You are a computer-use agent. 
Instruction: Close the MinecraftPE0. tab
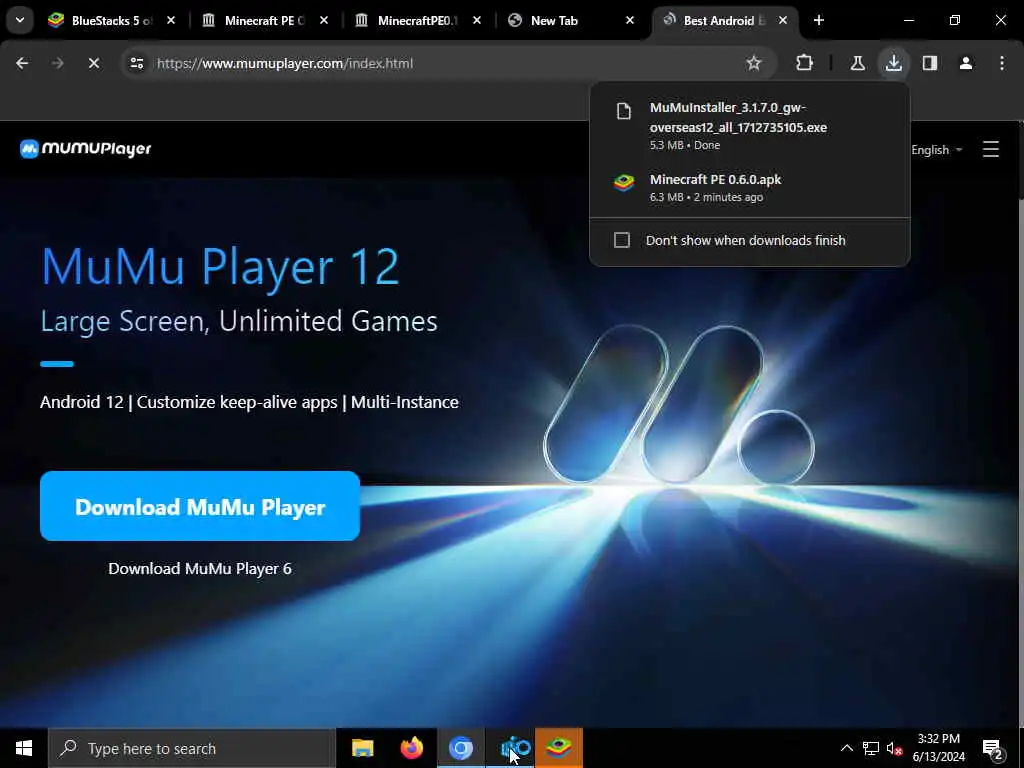477,20
